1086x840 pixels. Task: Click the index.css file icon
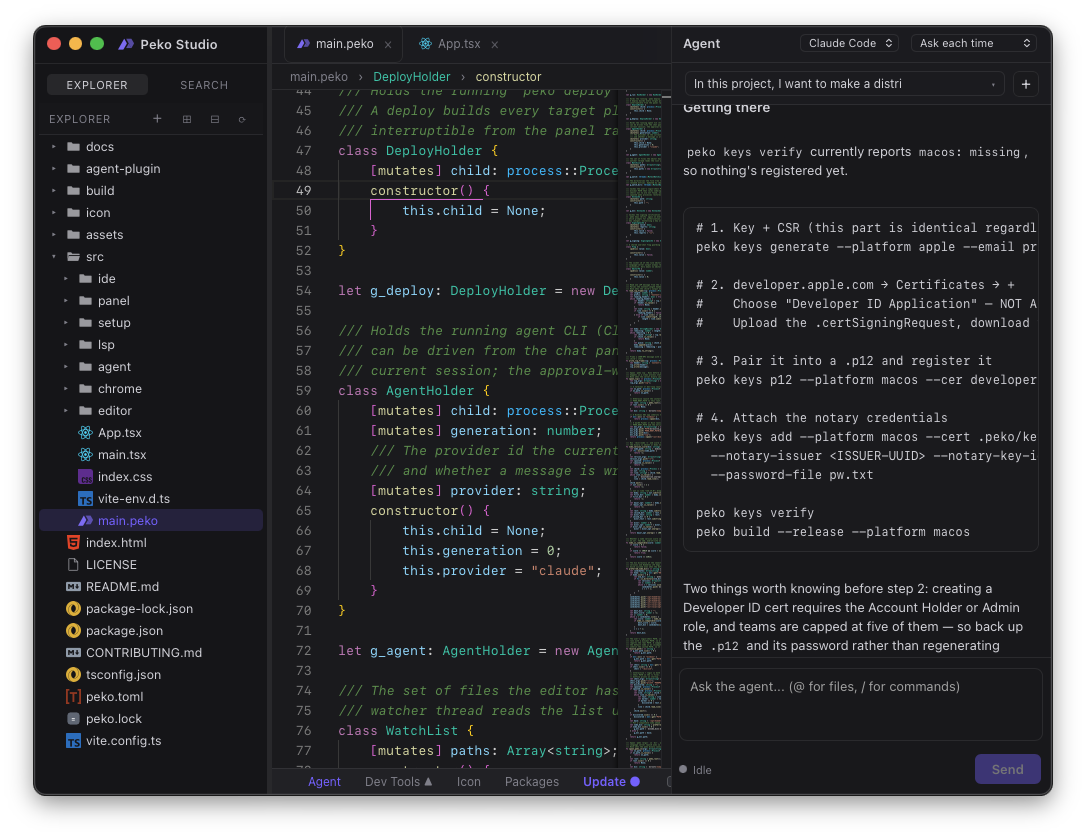pyautogui.click(x=85, y=477)
